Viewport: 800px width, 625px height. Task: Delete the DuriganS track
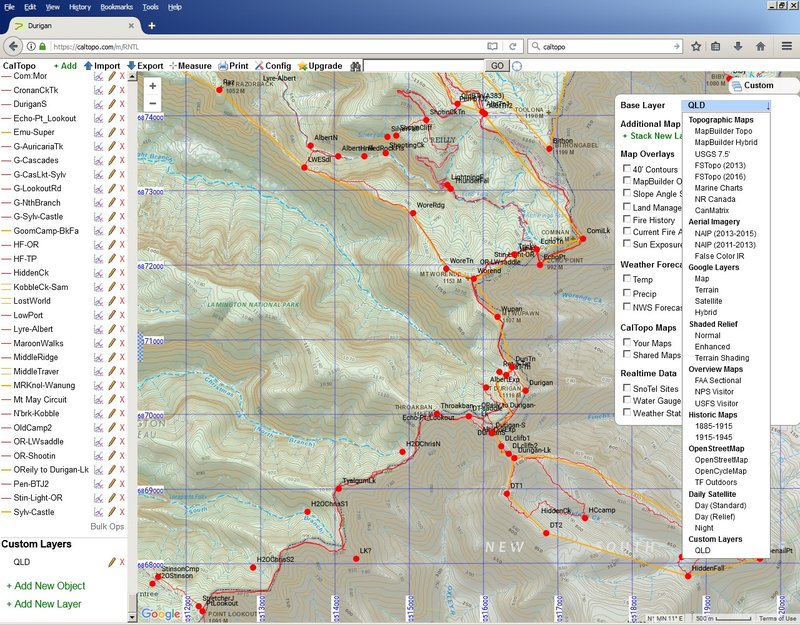(x=122, y=104)
